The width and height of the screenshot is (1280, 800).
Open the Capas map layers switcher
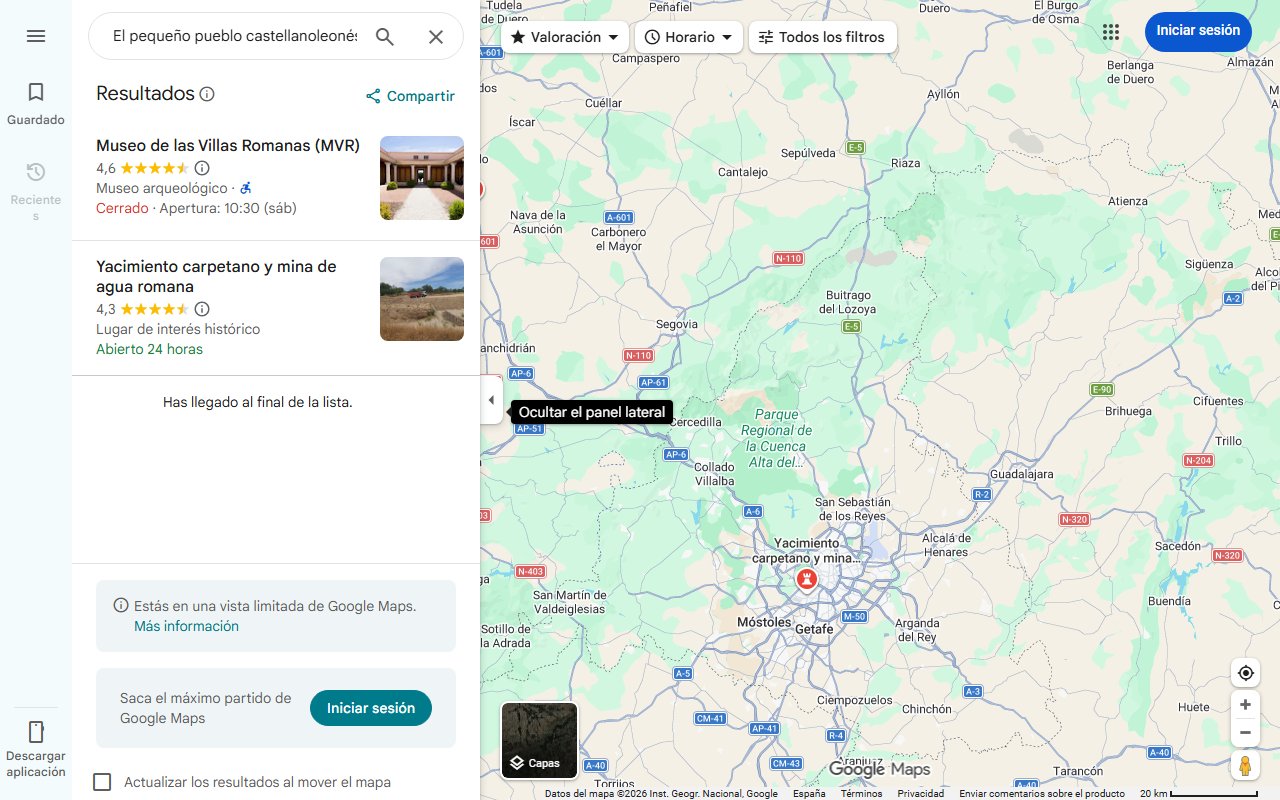click(539, 740)
